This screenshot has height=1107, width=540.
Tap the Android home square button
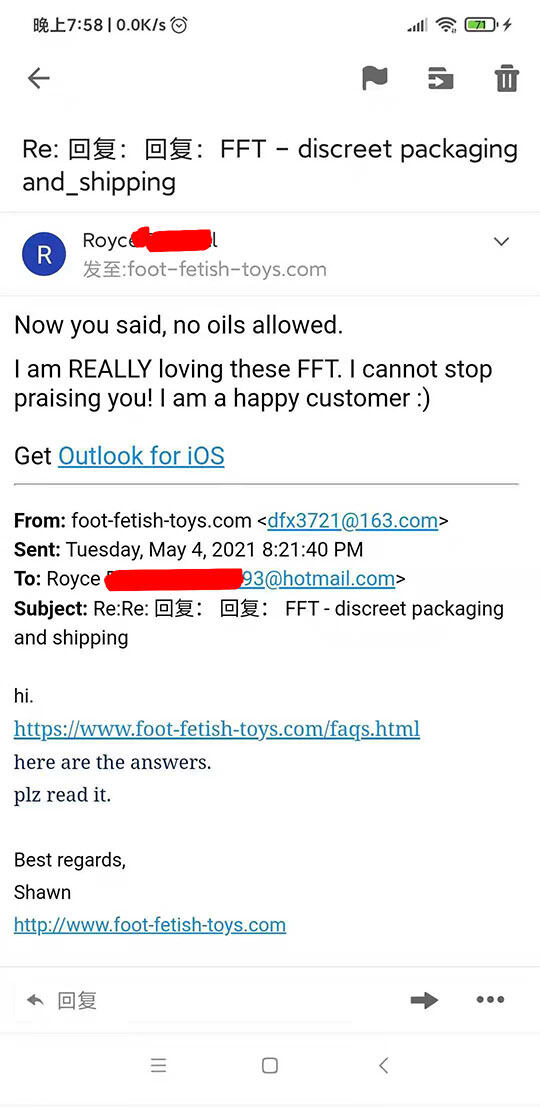[270, 1066]
